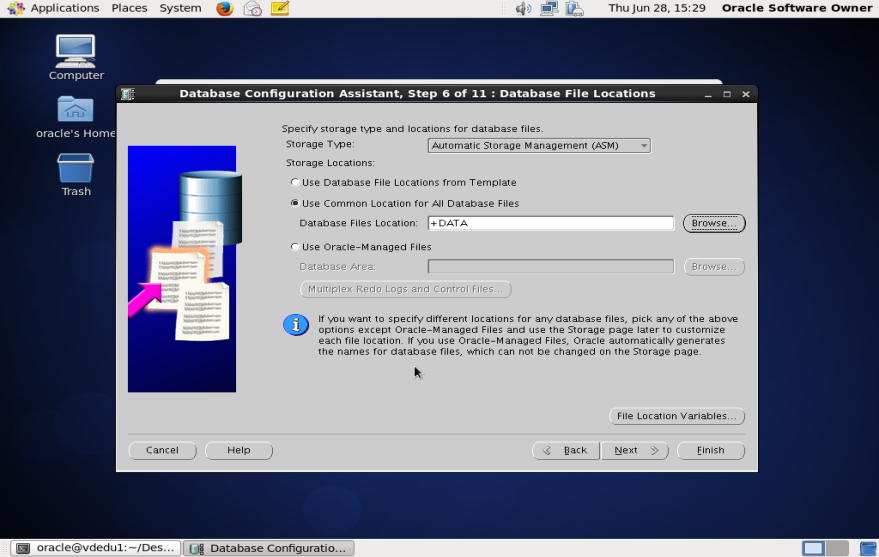Open oracle's Home folder icon

pos(76,117)
